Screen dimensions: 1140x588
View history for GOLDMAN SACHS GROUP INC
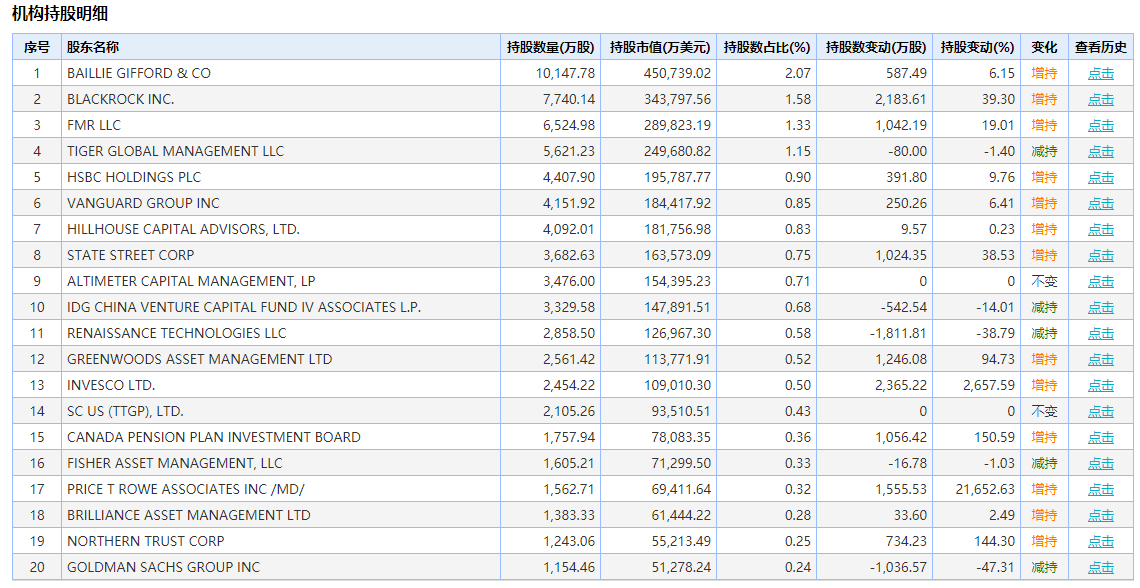click(1100, 568)
